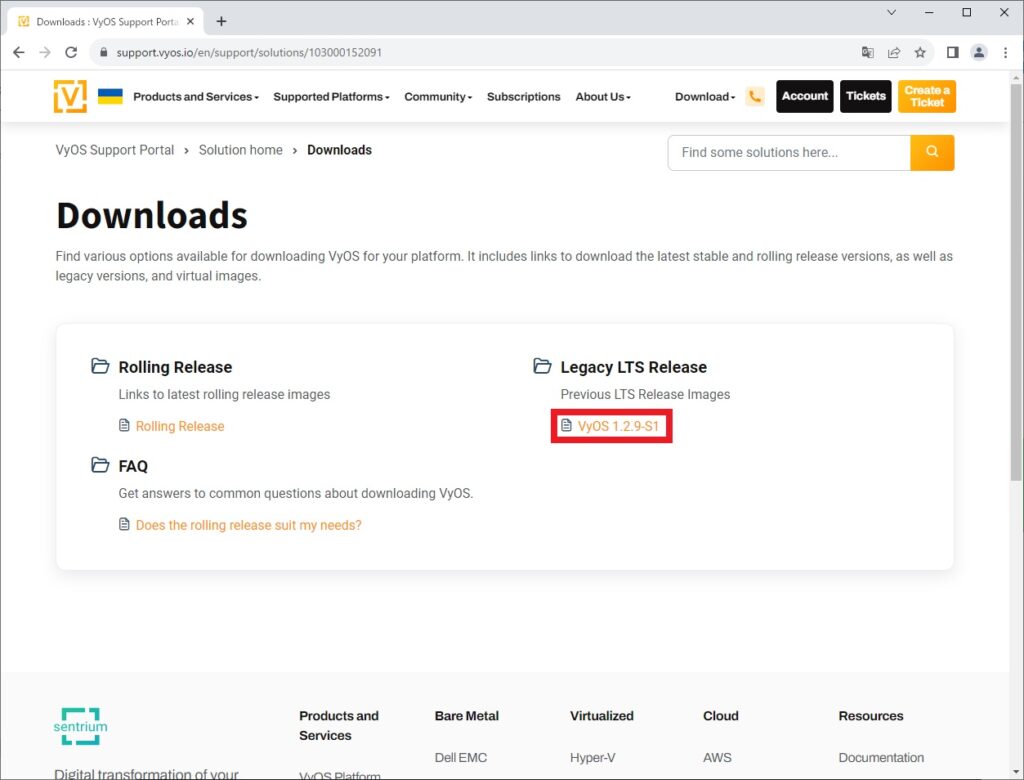The height and width of the screenshot is (780, 1024).
Task: Expand Community dropdown menu
Action: pyautogui.click(x=438, y=97)
